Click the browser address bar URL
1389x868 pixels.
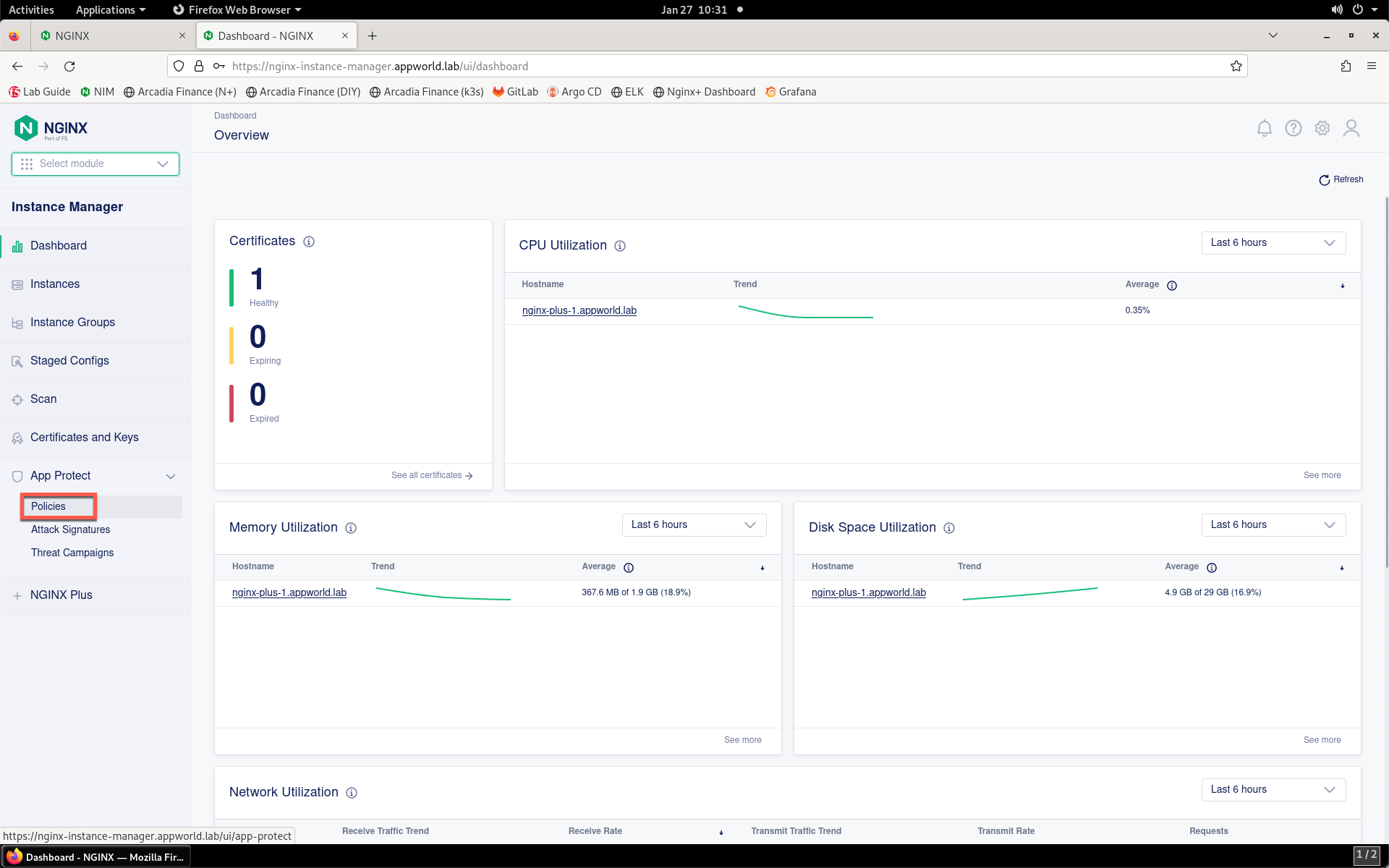point(380,66)
